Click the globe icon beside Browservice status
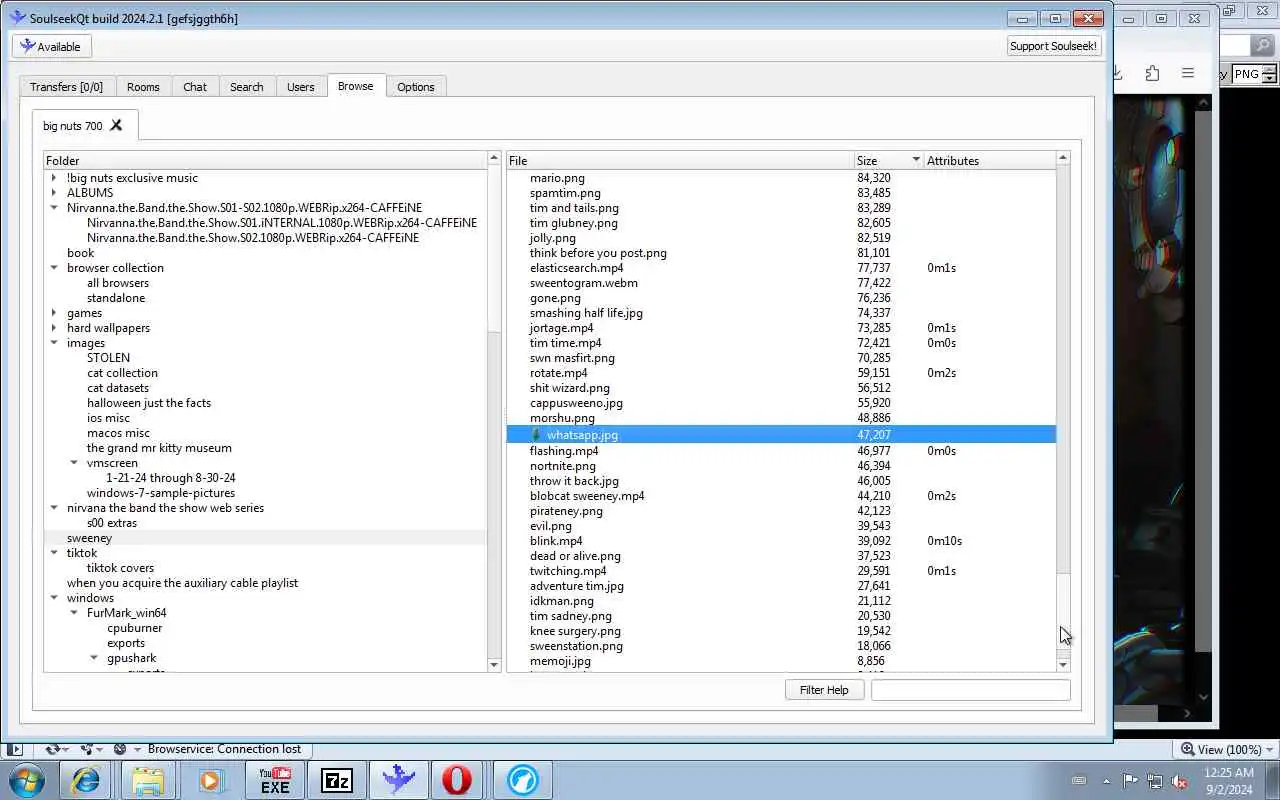Viewport: 1280px width, 800px height. (x=122, y=749)
